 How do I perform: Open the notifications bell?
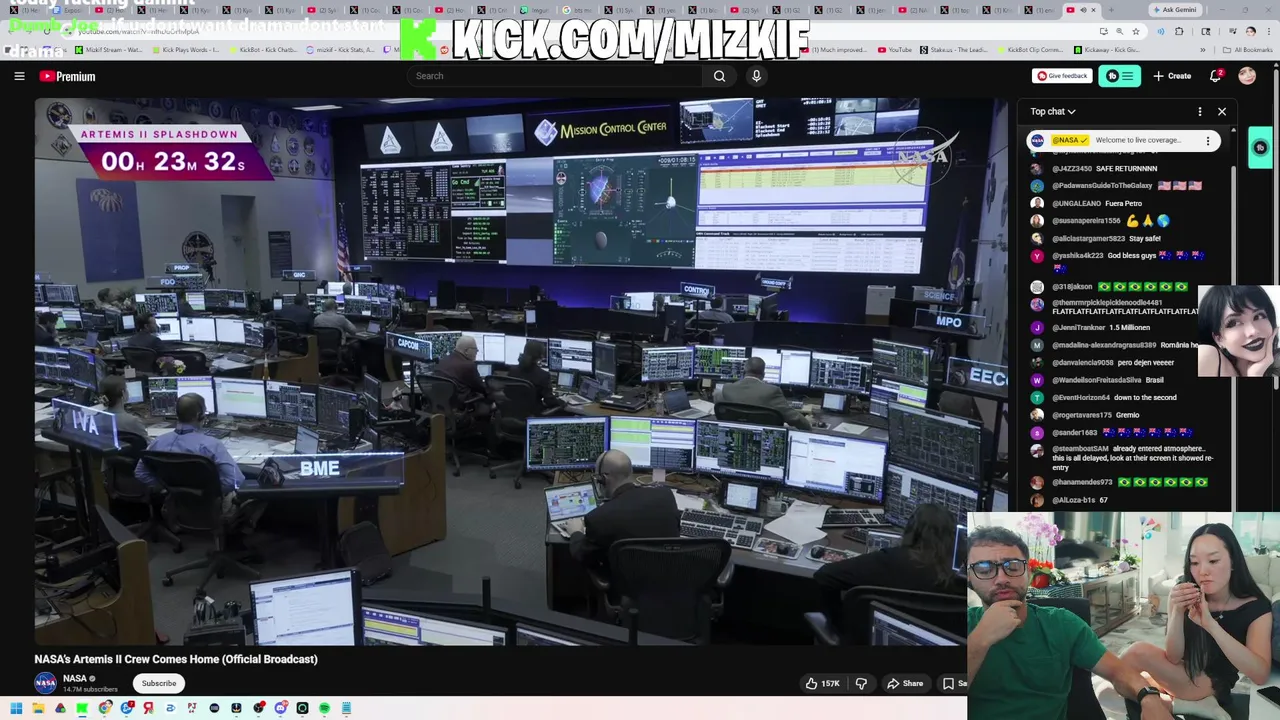click(x=1216, y=76)
